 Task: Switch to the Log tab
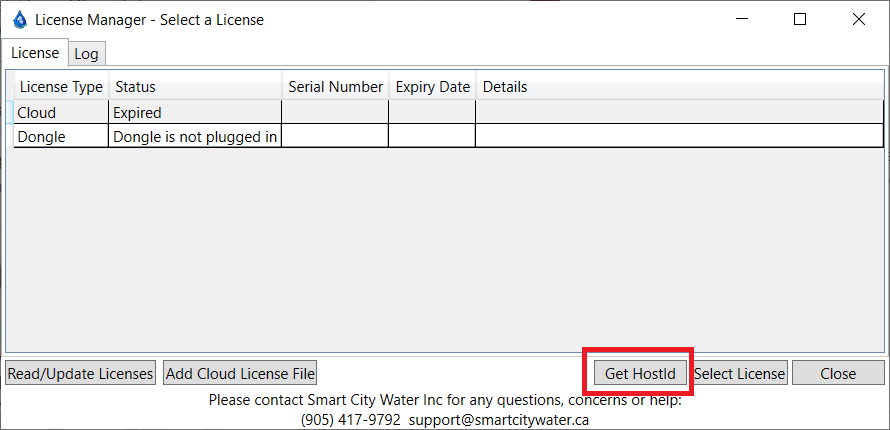pos(86,54)
